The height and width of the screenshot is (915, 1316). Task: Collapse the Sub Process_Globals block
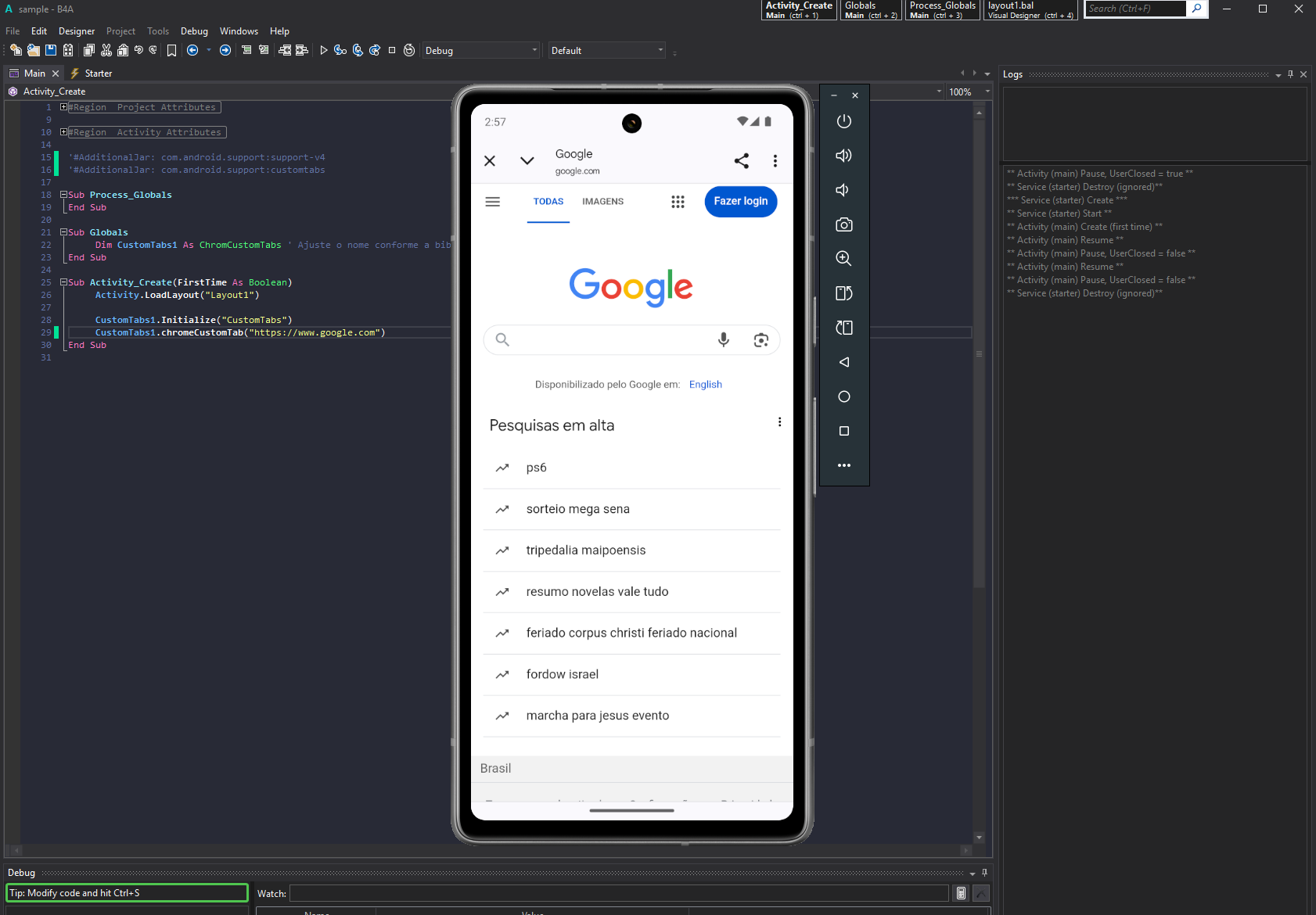63,195
